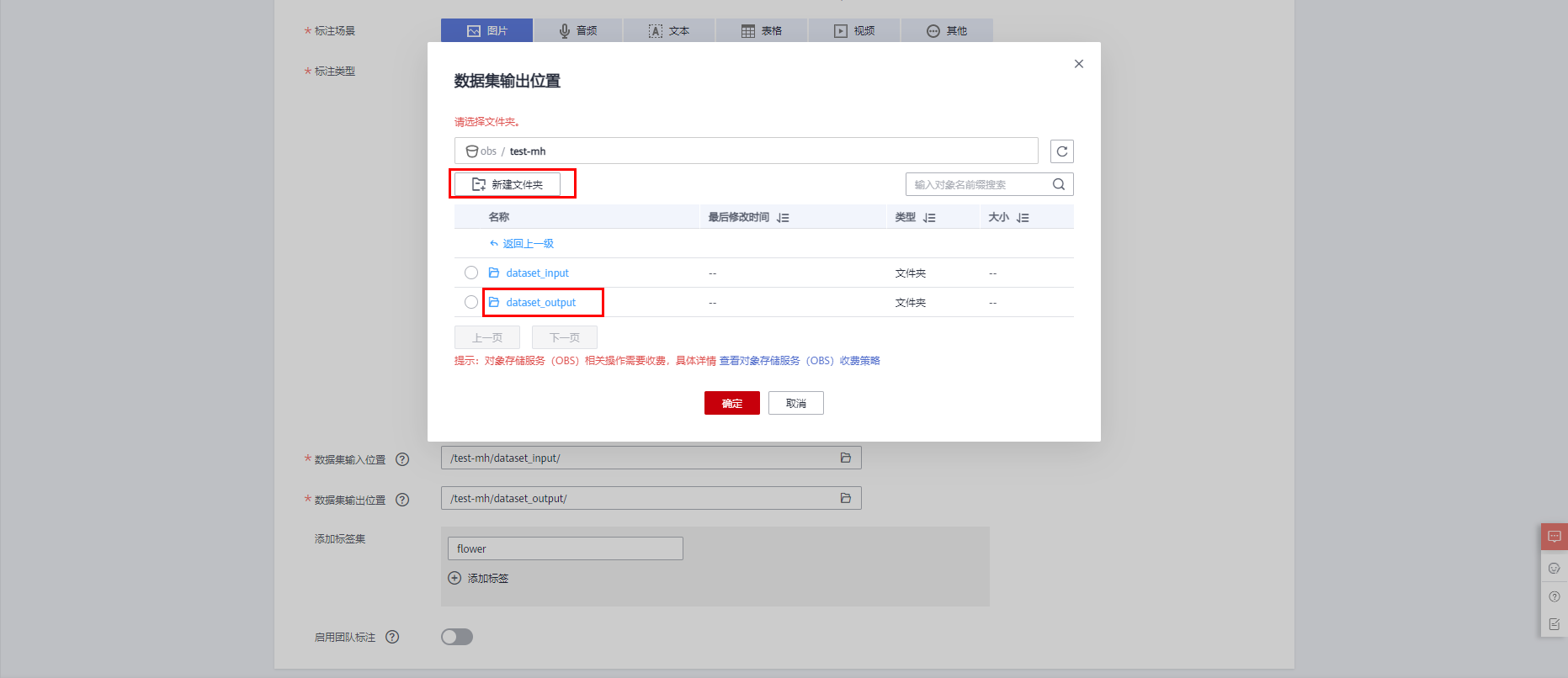Image resolution: width=1568 pixels, height=678 pixels.
Task: Open the 查看对象存储服务（OBS）收费策略 link
Action: tap(800, 361)
